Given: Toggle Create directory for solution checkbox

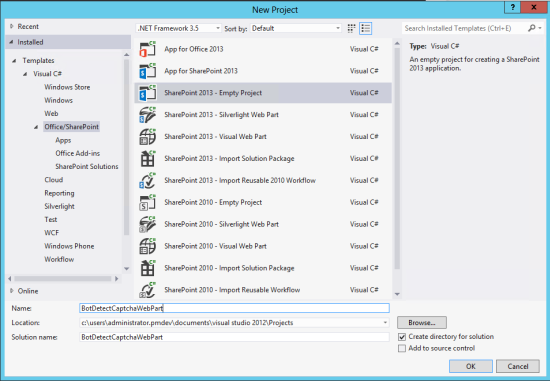Looking at the screenshot, I should click(x=402, y=337).
